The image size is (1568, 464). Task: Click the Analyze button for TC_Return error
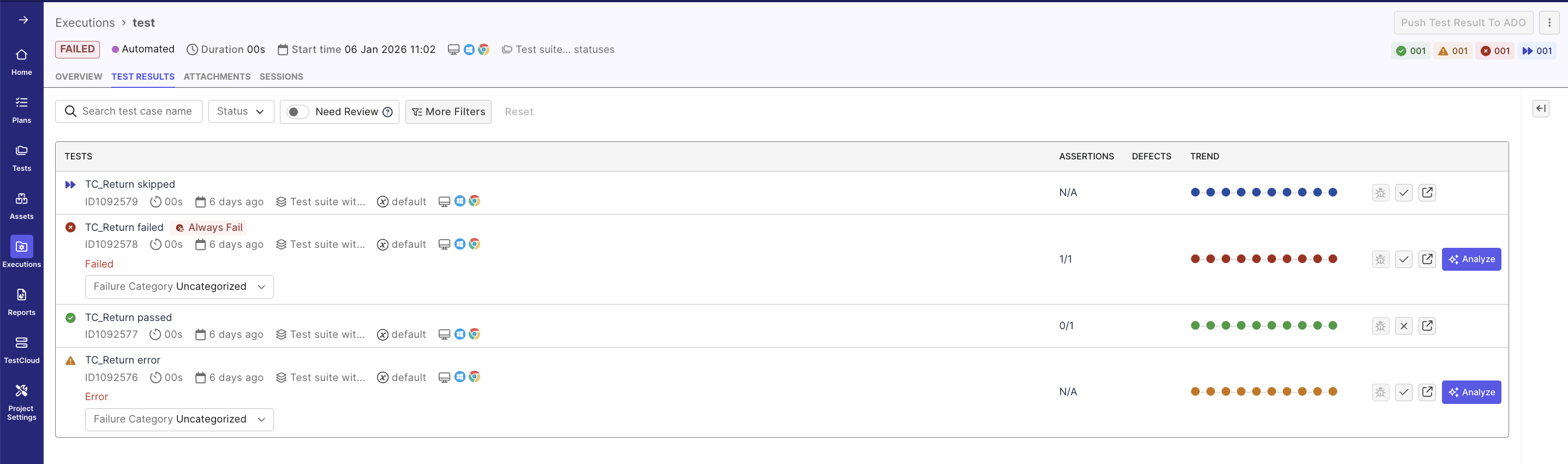(1471, 392)
